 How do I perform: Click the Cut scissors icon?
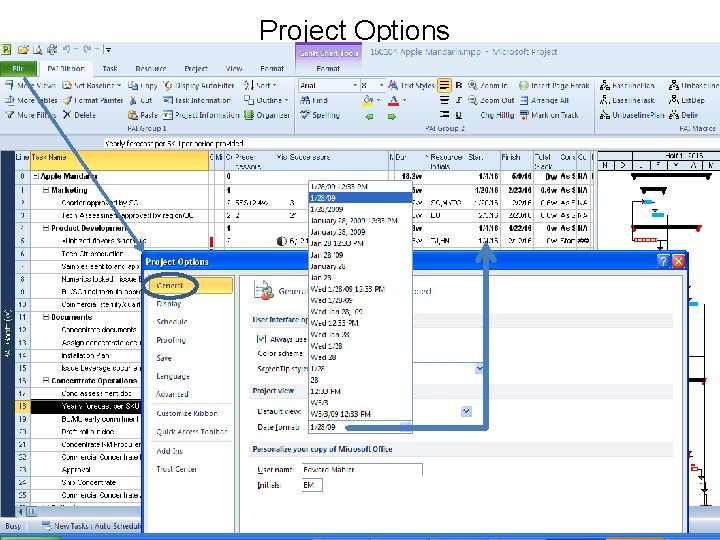[133, 100]
